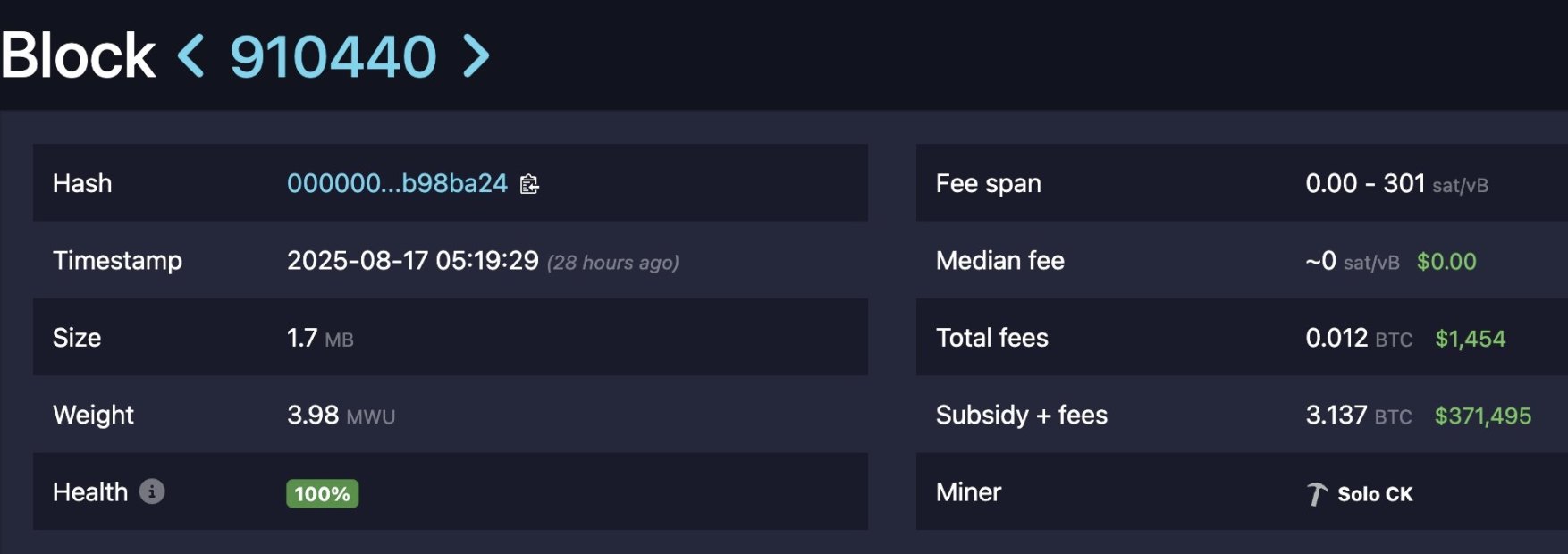Screen dimensions: 1568x554
Task: Click the "28 hours ago" relative time
Action: tap(613, 263)
